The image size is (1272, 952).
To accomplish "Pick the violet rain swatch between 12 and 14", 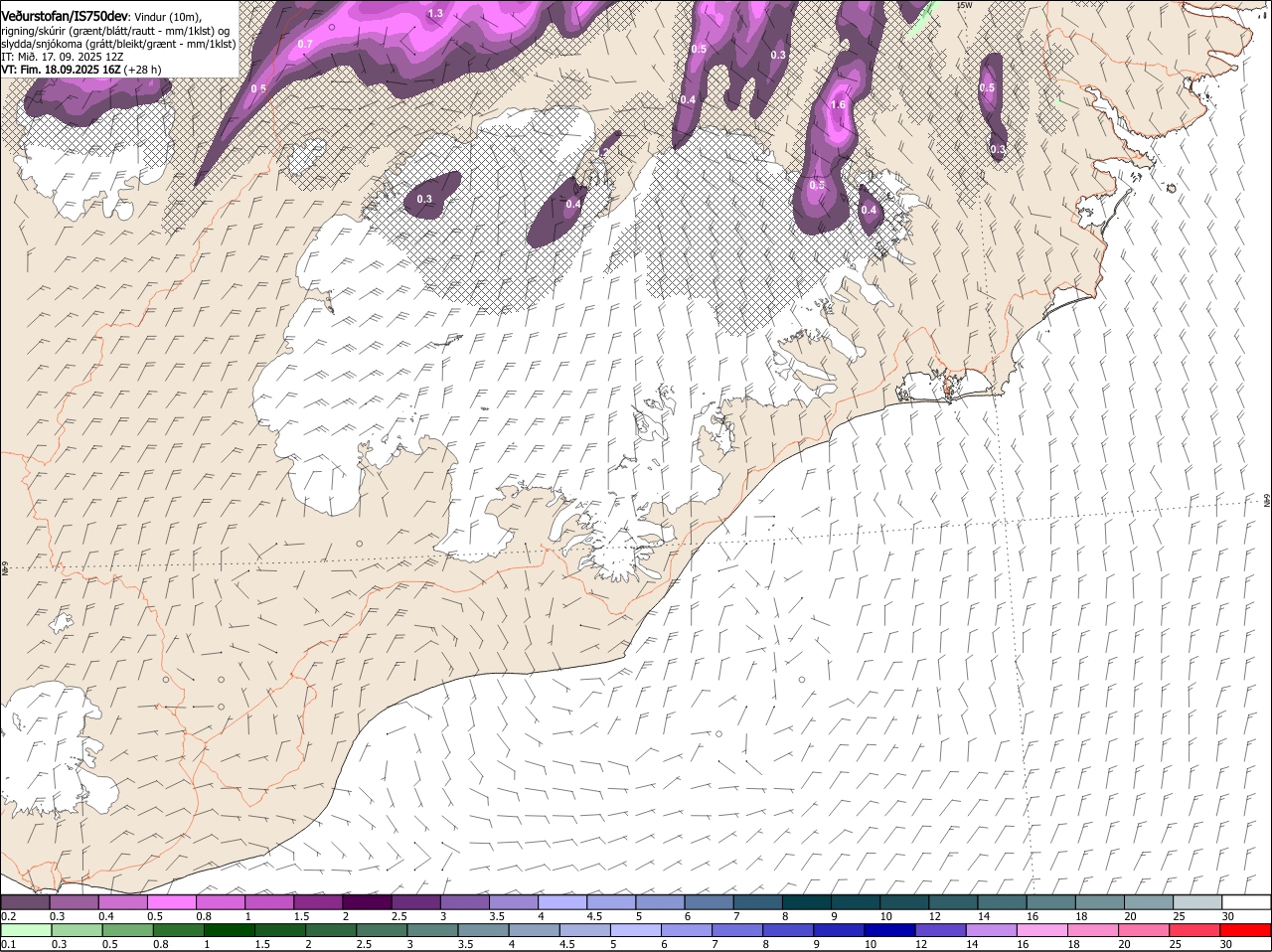I will coord(939,930).
